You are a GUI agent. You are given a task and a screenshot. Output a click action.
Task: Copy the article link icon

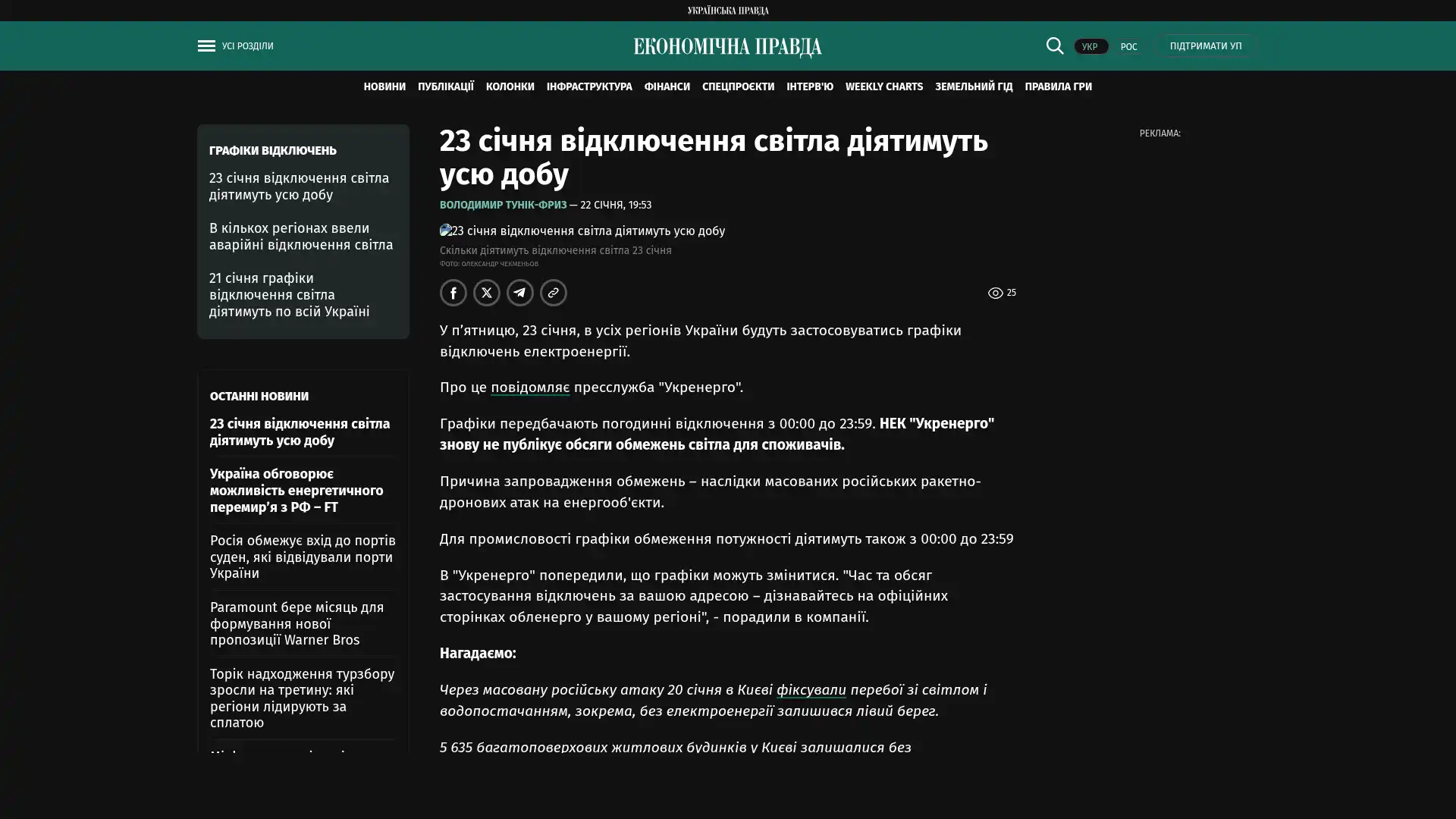(554, 293)
